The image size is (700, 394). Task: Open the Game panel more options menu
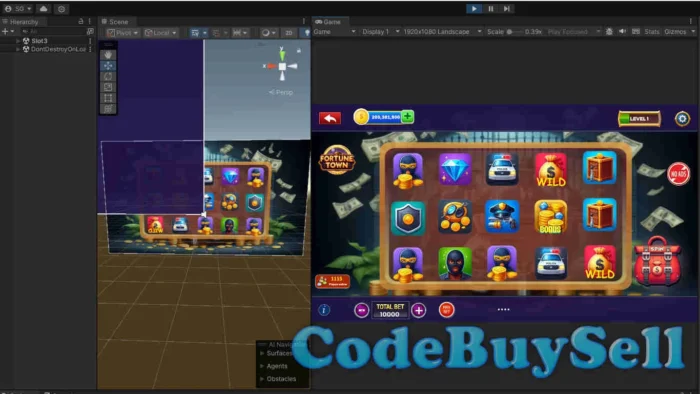pos(691,21)
